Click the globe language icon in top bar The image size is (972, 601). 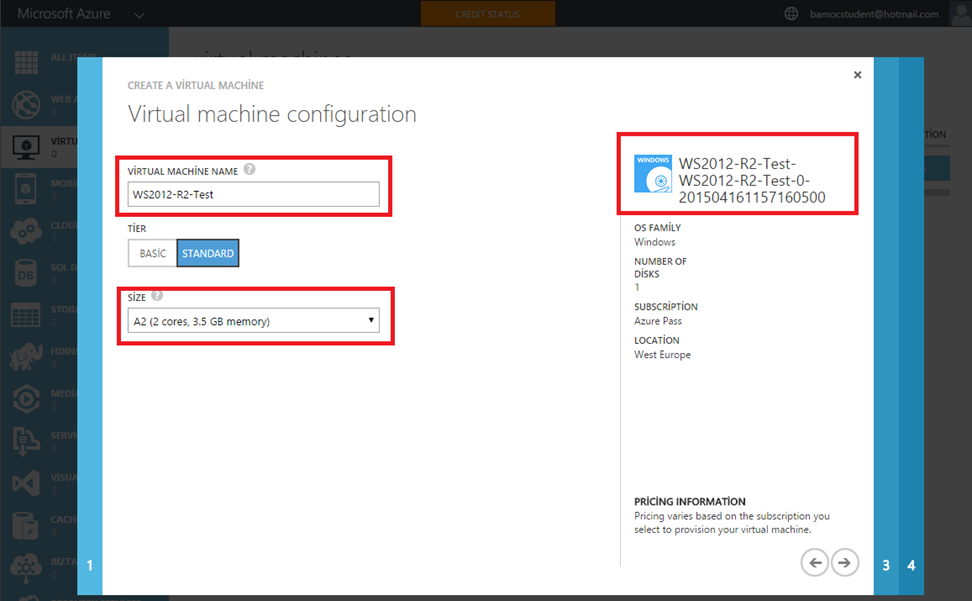point(791,14)
